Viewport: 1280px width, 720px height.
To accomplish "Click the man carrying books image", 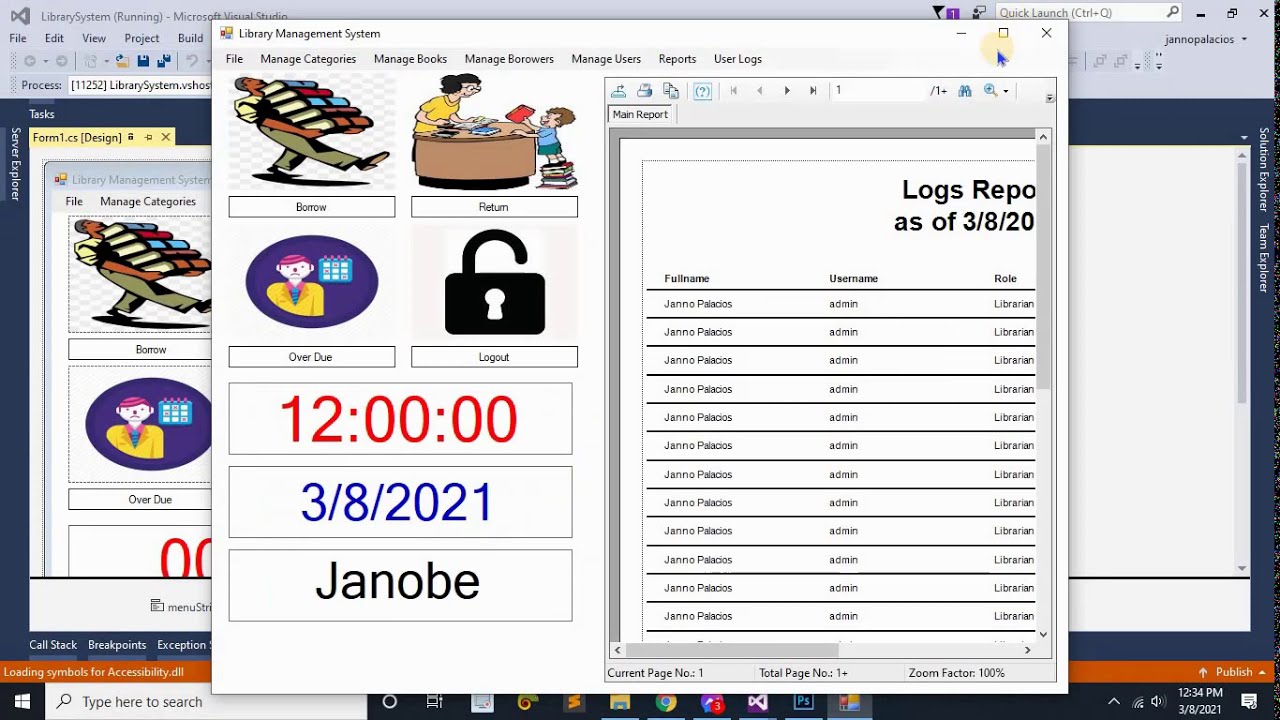I will tap(312, 131).
